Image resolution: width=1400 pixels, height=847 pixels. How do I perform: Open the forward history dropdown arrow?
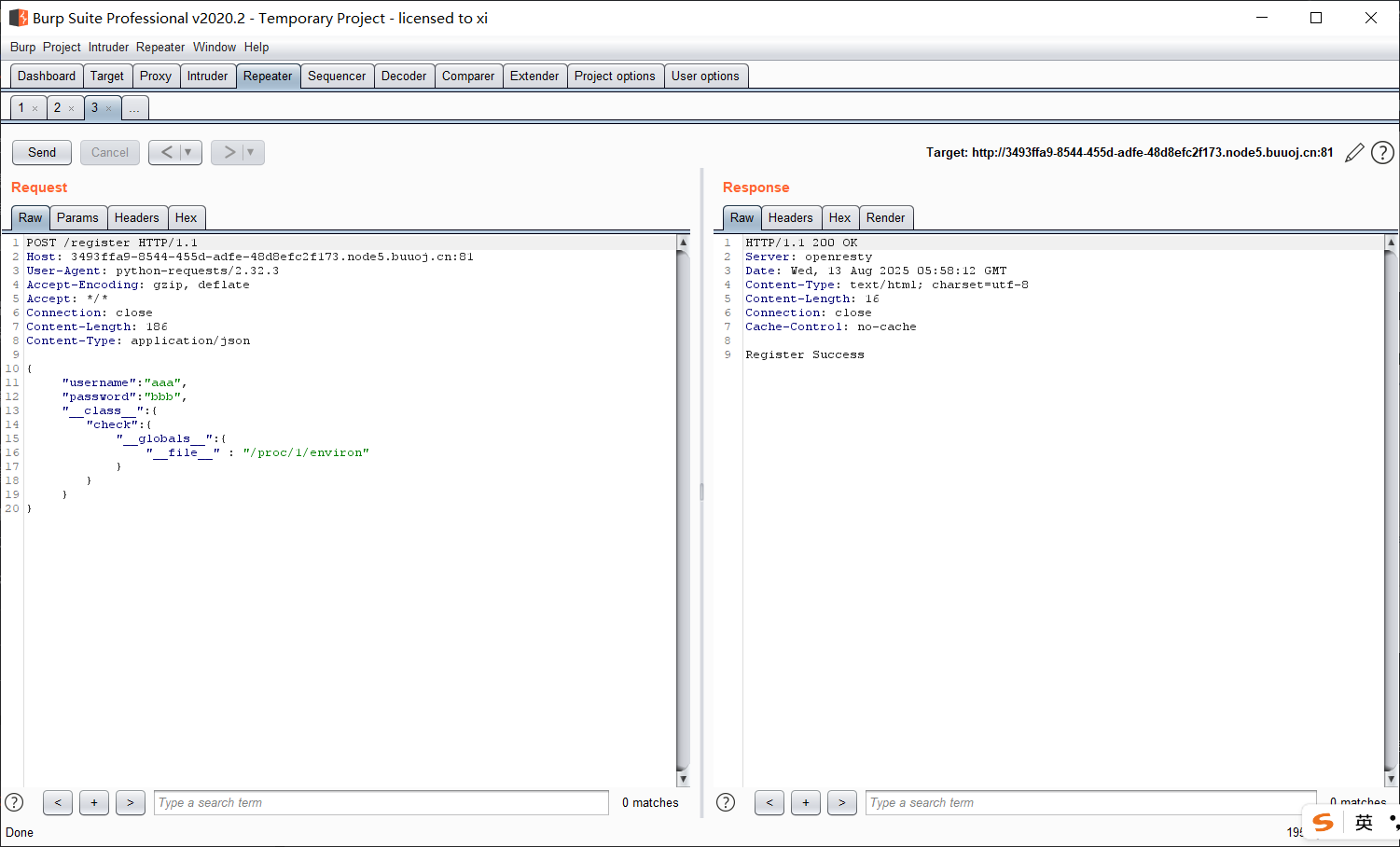pyautogui.click(x=251, y=152)
